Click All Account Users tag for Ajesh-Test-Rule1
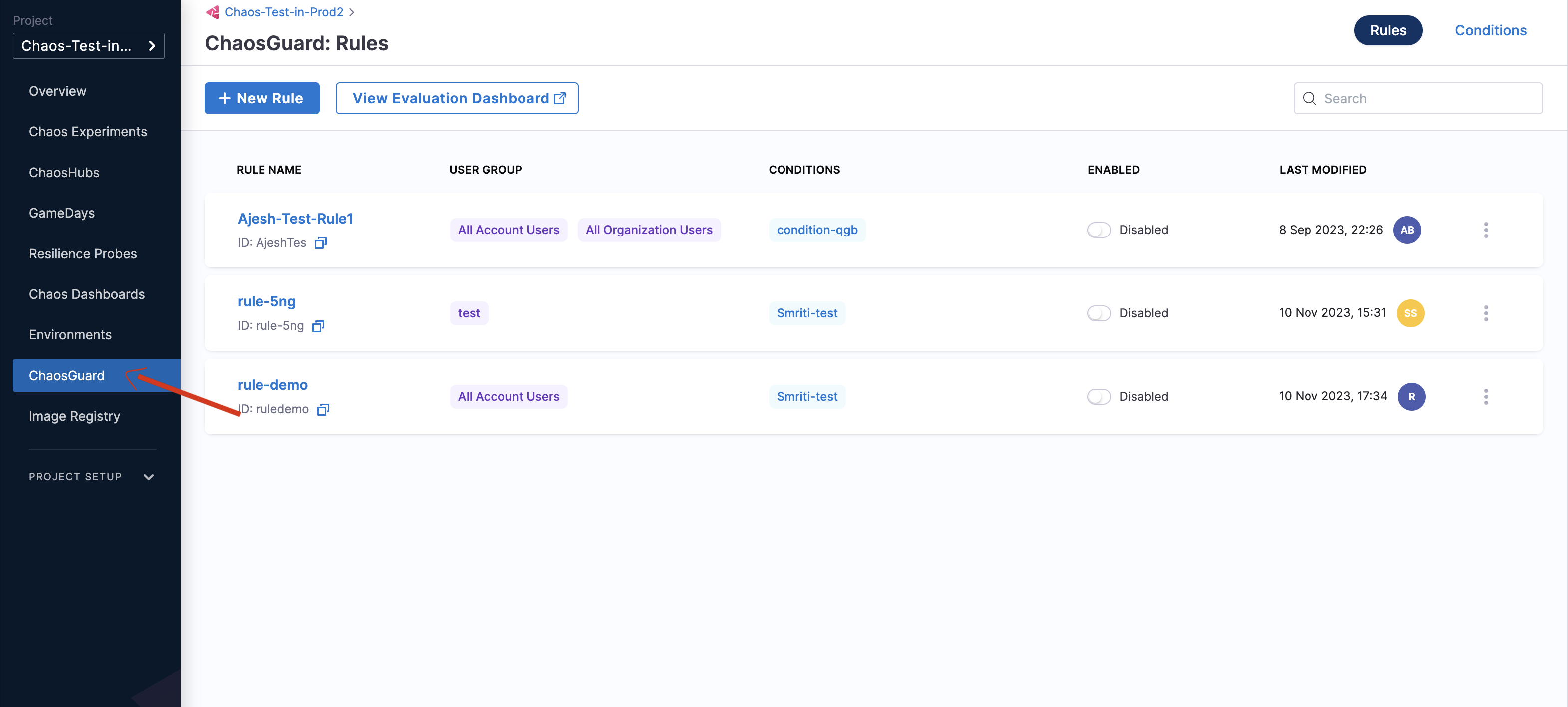The image size is (1568, 707). tap(508, 230)
